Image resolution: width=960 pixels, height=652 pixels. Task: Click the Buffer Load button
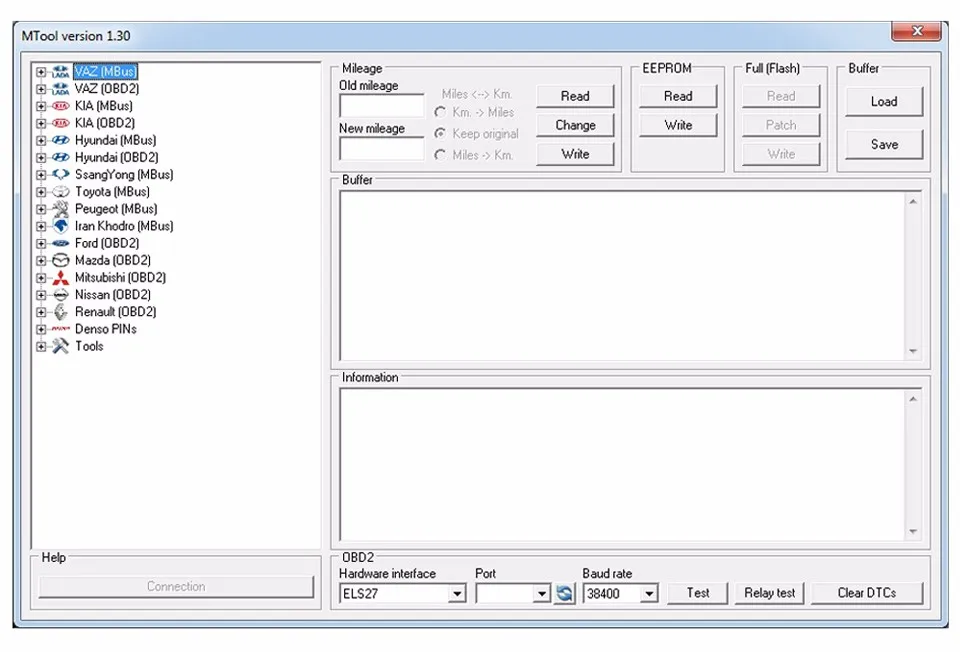(884, 102)
